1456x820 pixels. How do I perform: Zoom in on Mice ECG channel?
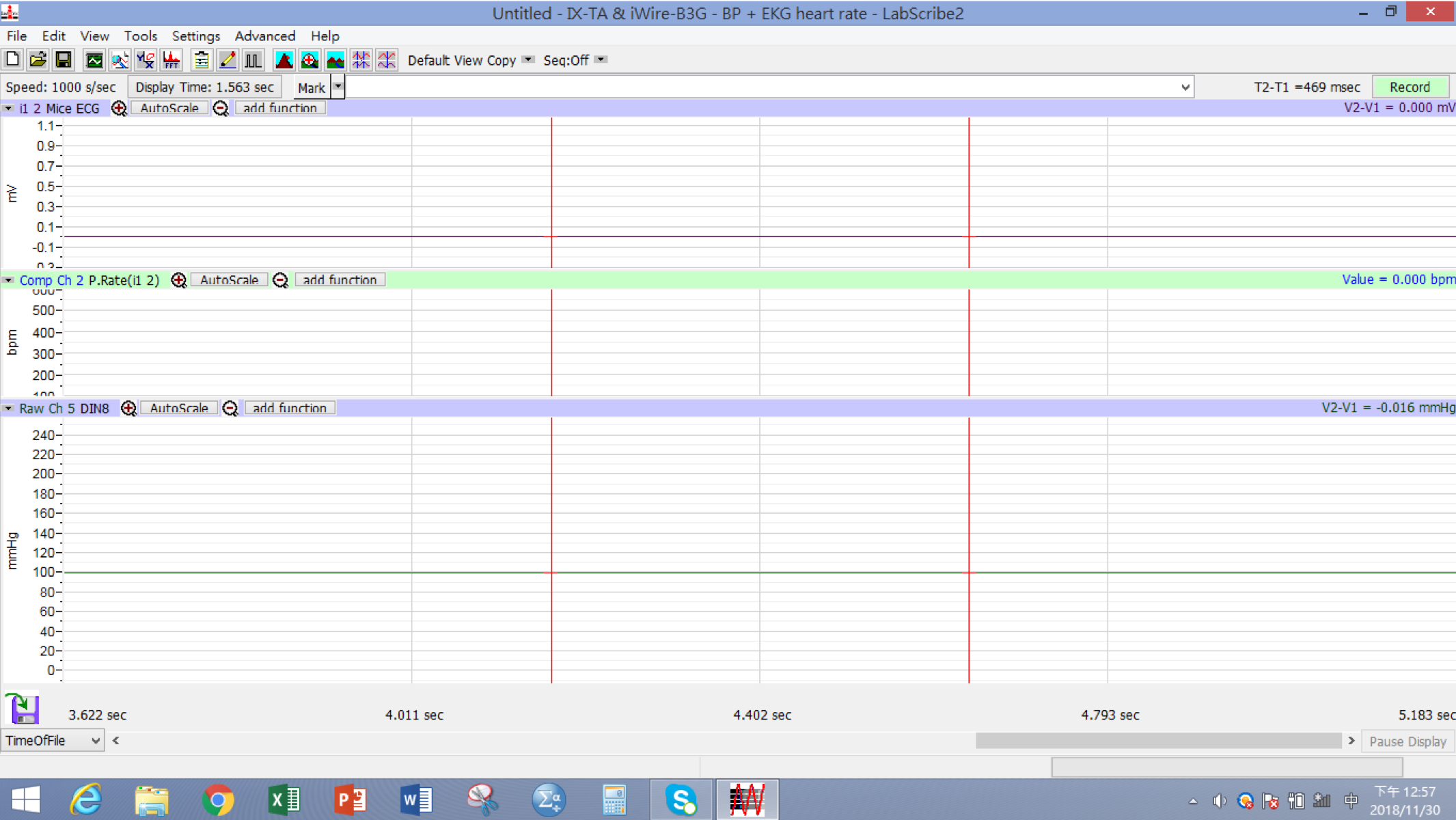click(119, 108)
